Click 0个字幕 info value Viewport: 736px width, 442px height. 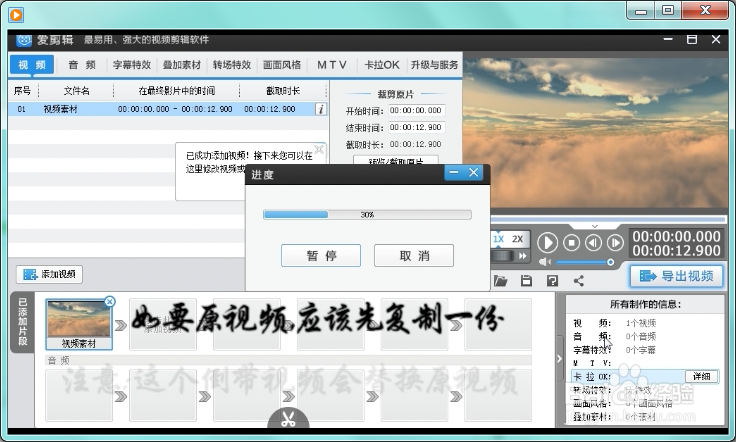tap(641, 350)
